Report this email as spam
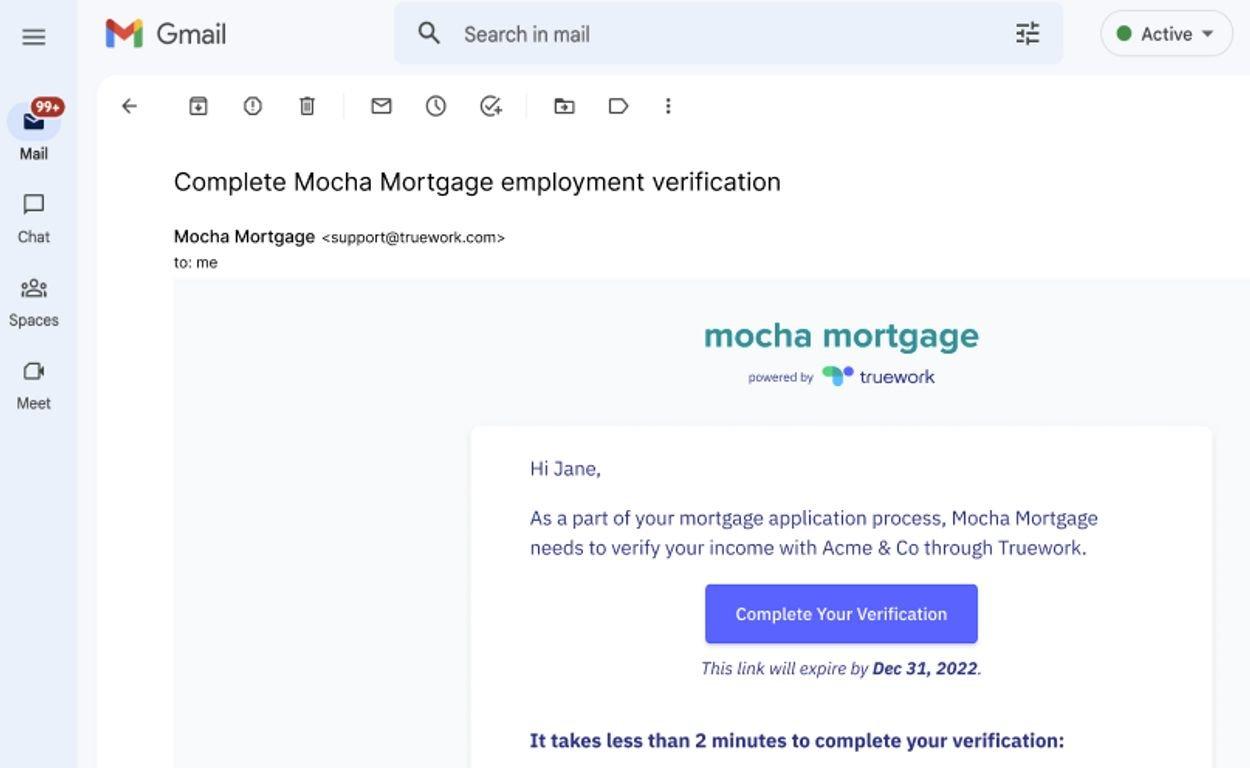The image size is (1250, 768). click(253, 106)
